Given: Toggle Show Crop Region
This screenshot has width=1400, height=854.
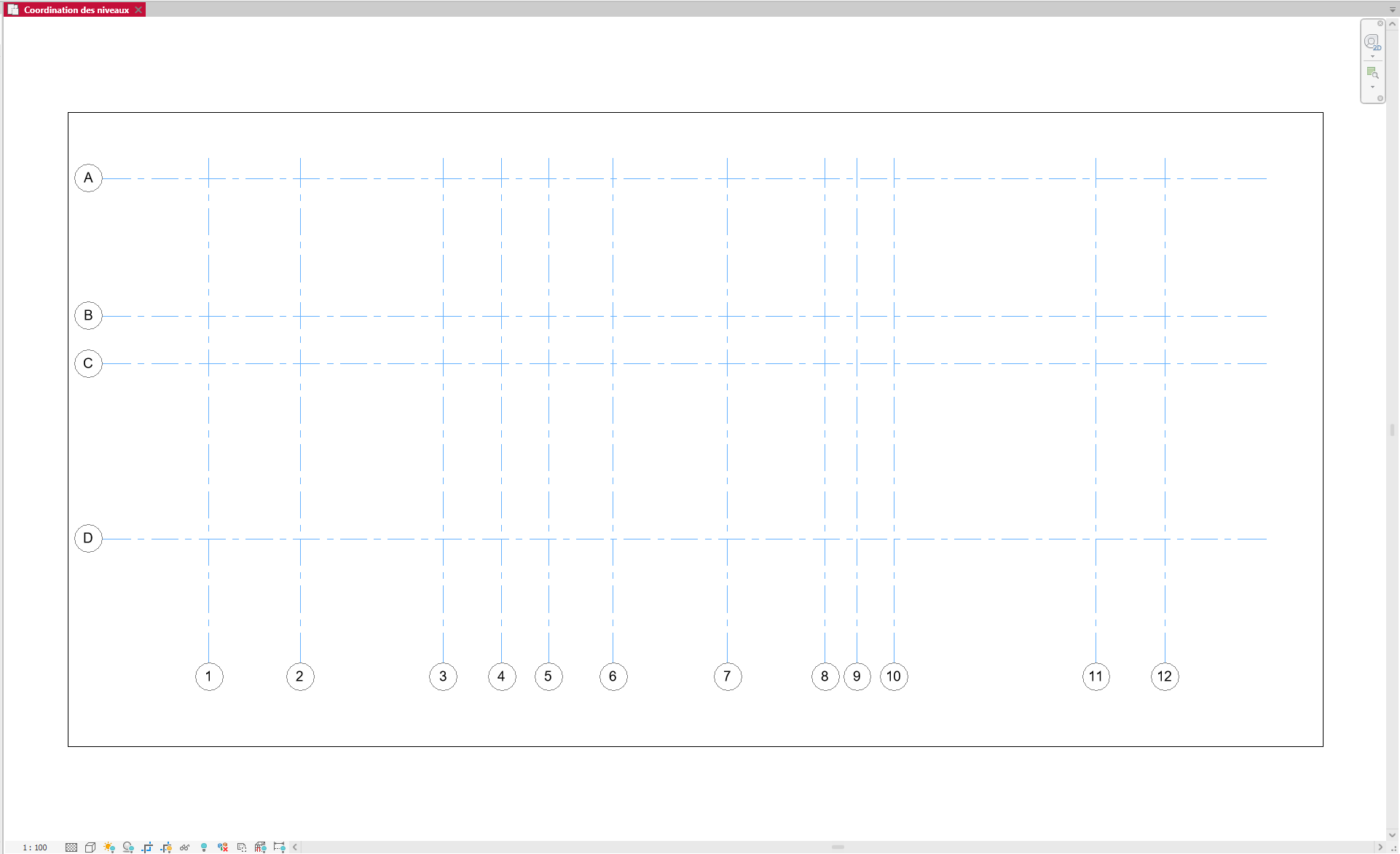Looking at the screenshot, I should click(166, 847).
